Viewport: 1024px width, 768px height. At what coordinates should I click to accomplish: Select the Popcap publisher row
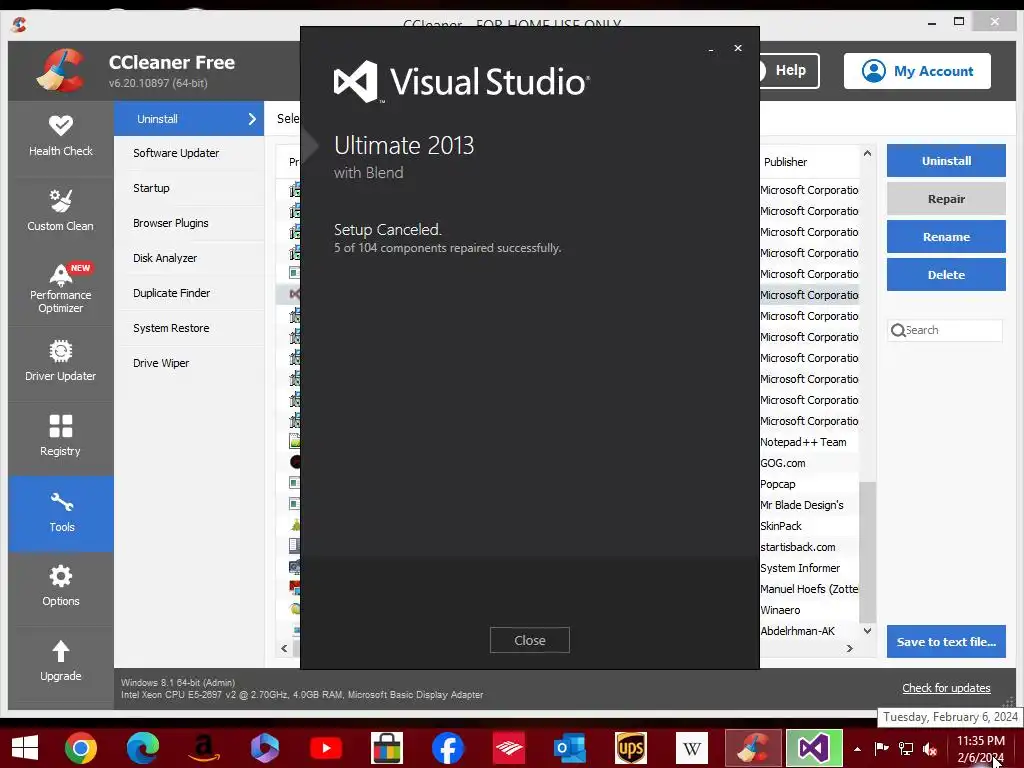point(808,484)
